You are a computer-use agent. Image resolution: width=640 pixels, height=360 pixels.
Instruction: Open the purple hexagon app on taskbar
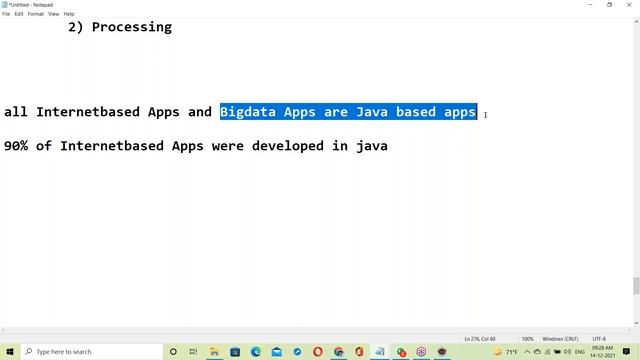pyautogui.click(x=421, y=351)
